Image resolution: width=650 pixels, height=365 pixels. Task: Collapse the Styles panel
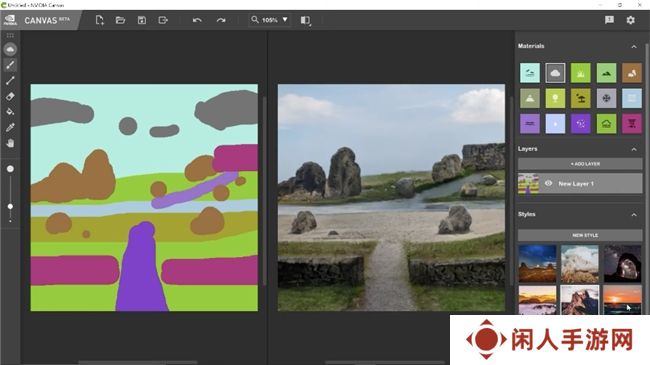(634, 214)
